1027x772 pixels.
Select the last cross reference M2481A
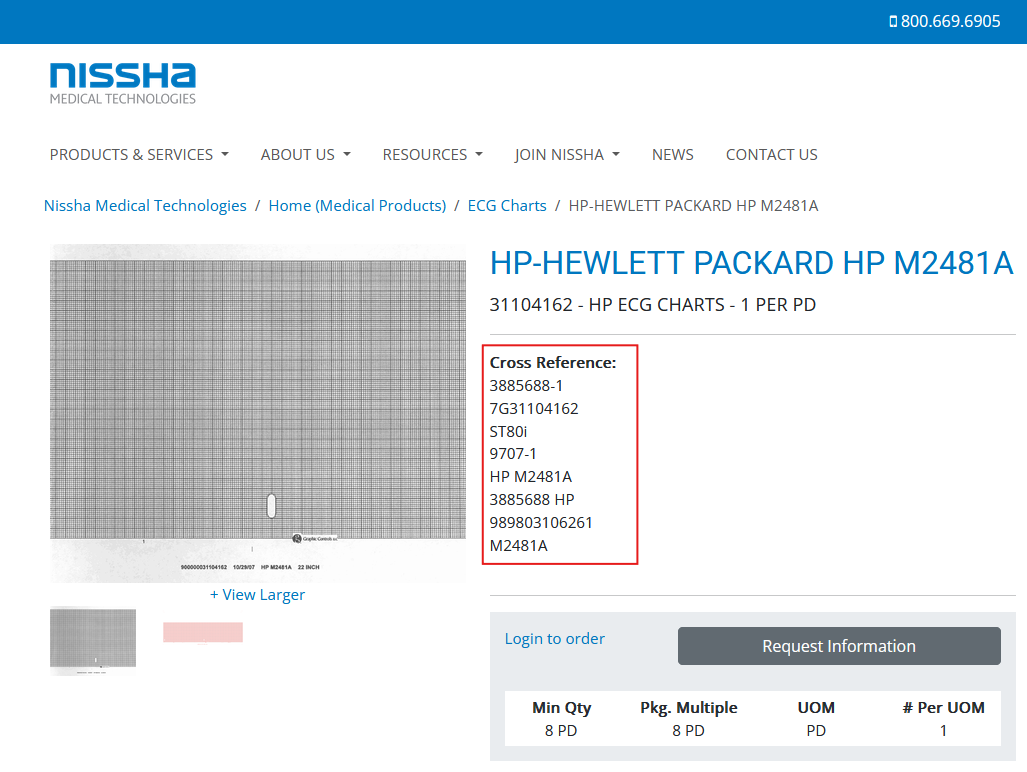tap(518, 545)
